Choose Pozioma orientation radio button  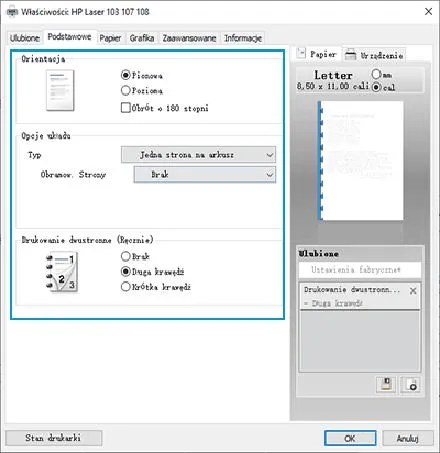(x=125, y=90)
